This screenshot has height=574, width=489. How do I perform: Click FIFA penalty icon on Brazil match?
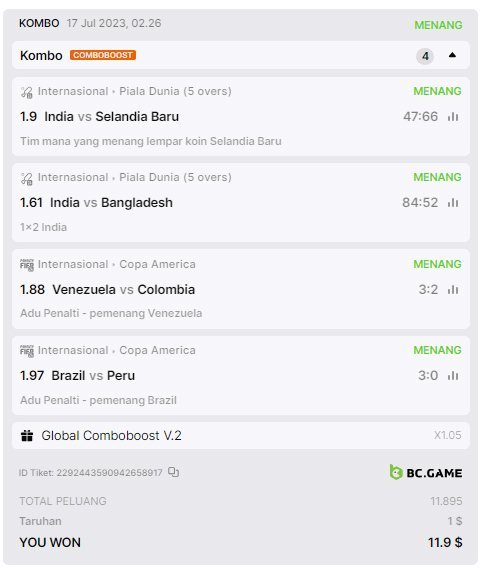coord(27,351)
